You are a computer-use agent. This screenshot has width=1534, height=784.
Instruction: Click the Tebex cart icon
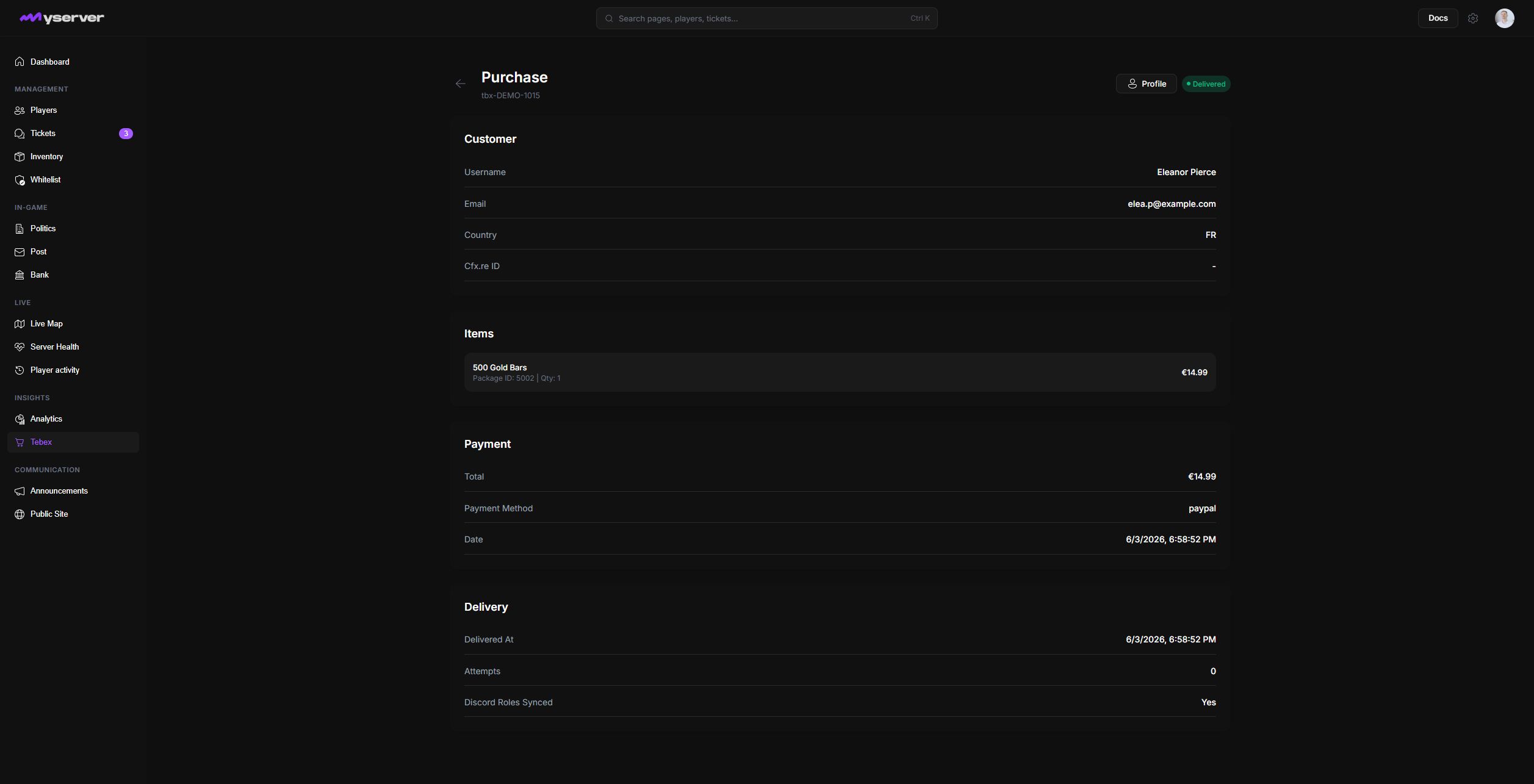point(20,442)
